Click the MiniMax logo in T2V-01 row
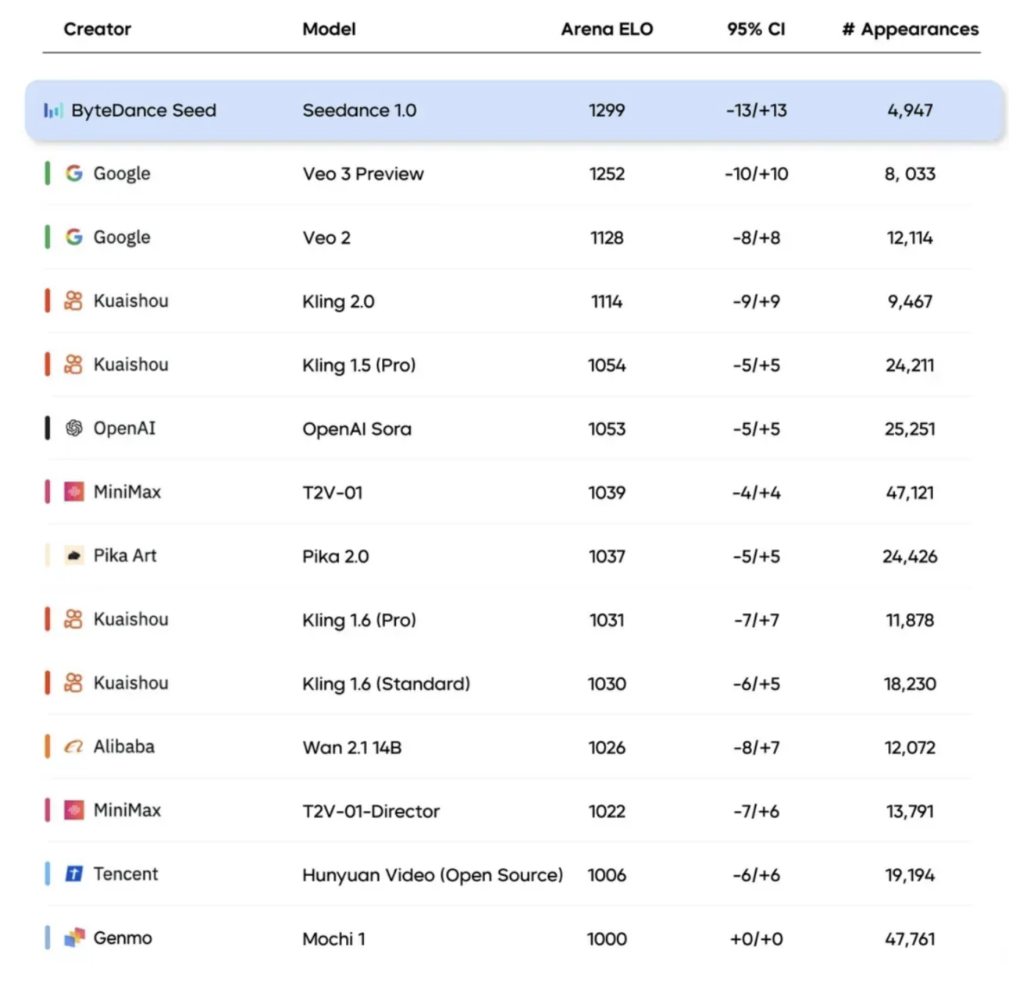 74,491
